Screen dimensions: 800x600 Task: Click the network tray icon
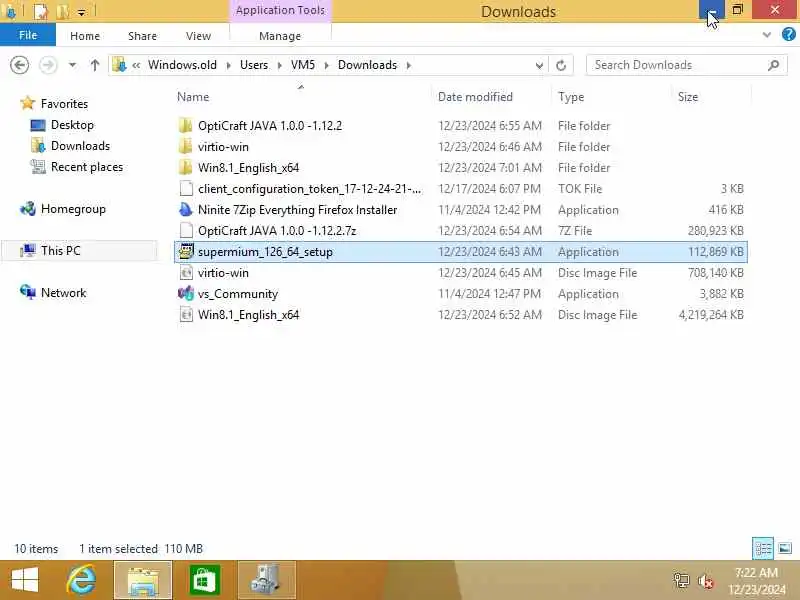tap(681, 581)
